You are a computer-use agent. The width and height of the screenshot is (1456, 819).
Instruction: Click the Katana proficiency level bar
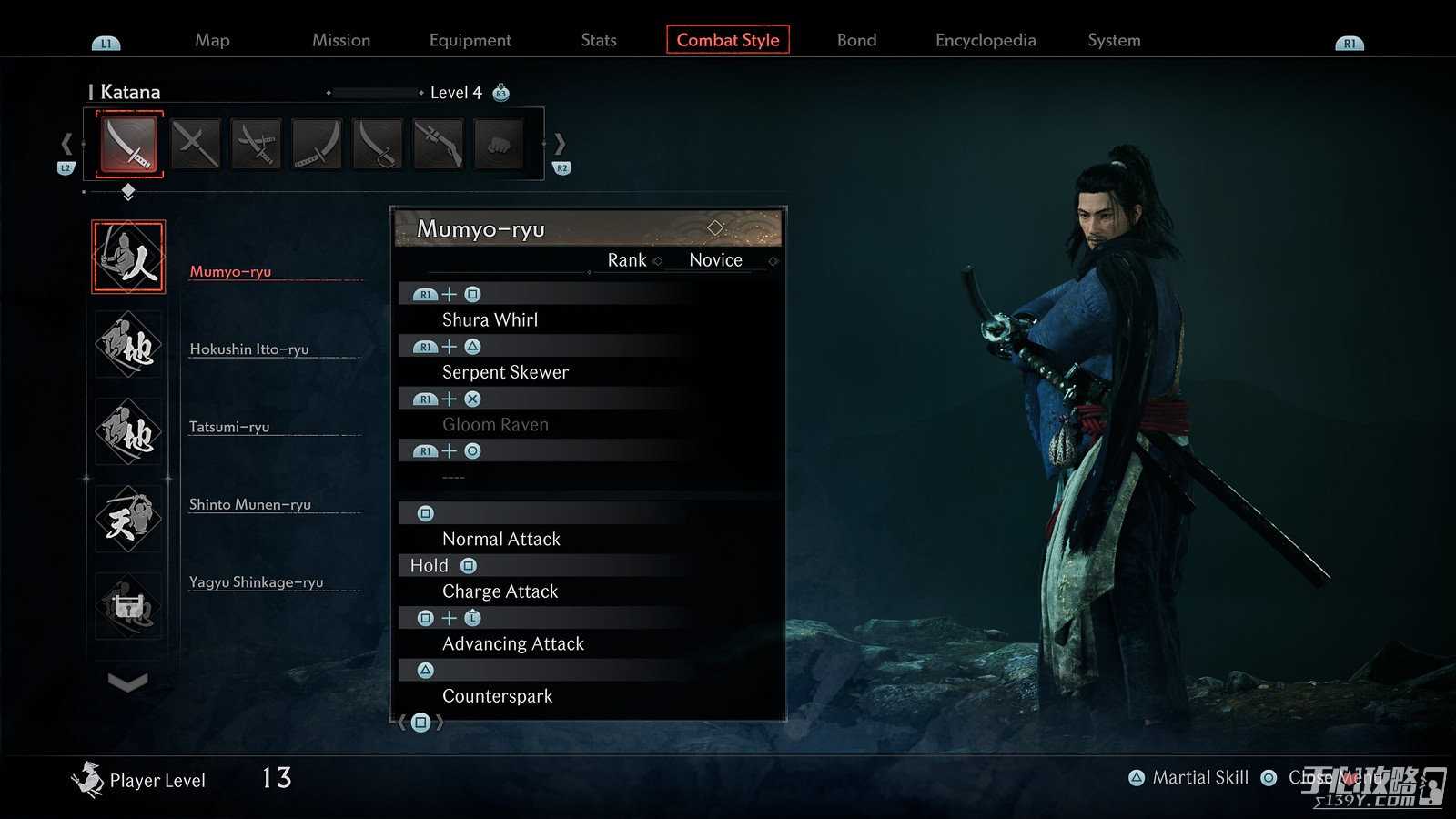pyautogui.click(x=375, y=93)
